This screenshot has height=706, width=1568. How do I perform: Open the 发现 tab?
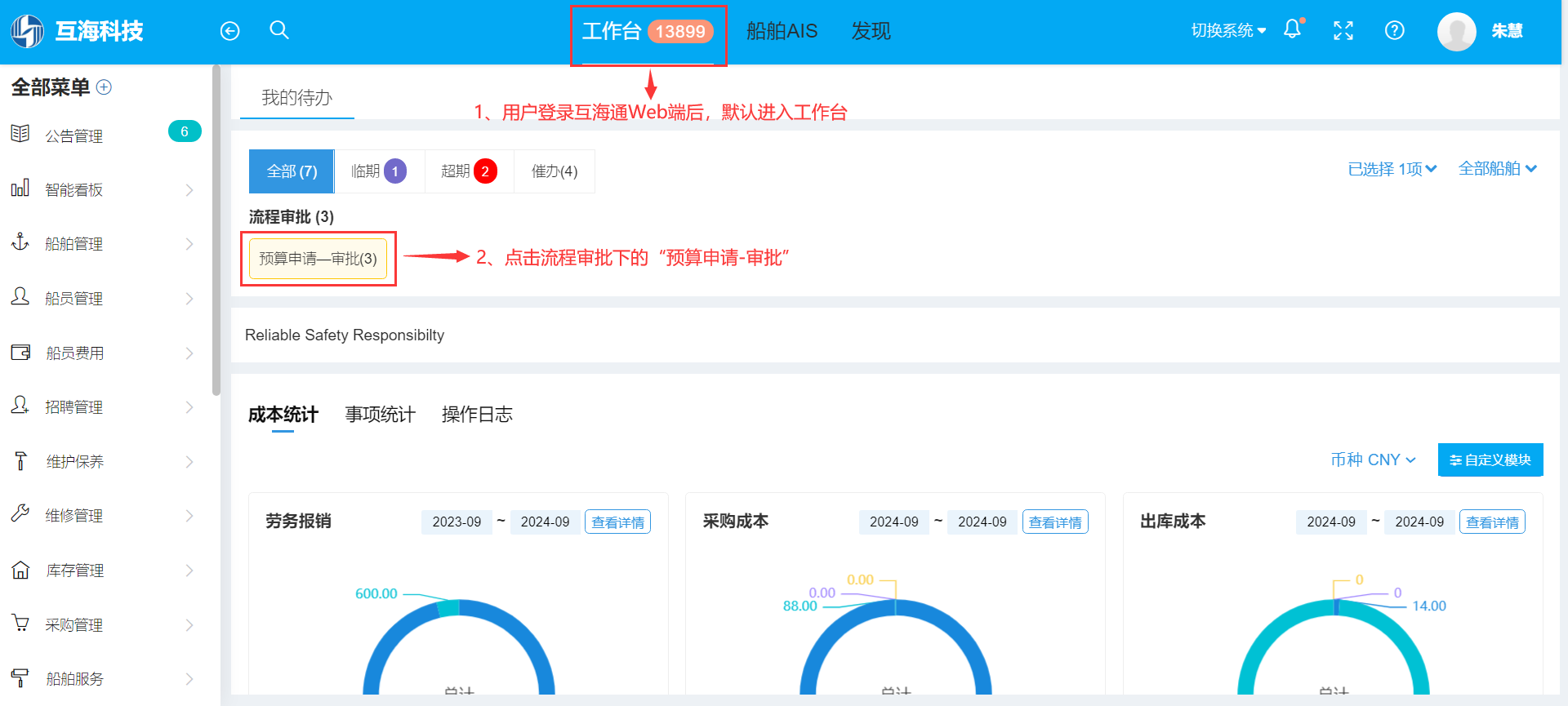(871, 31)
